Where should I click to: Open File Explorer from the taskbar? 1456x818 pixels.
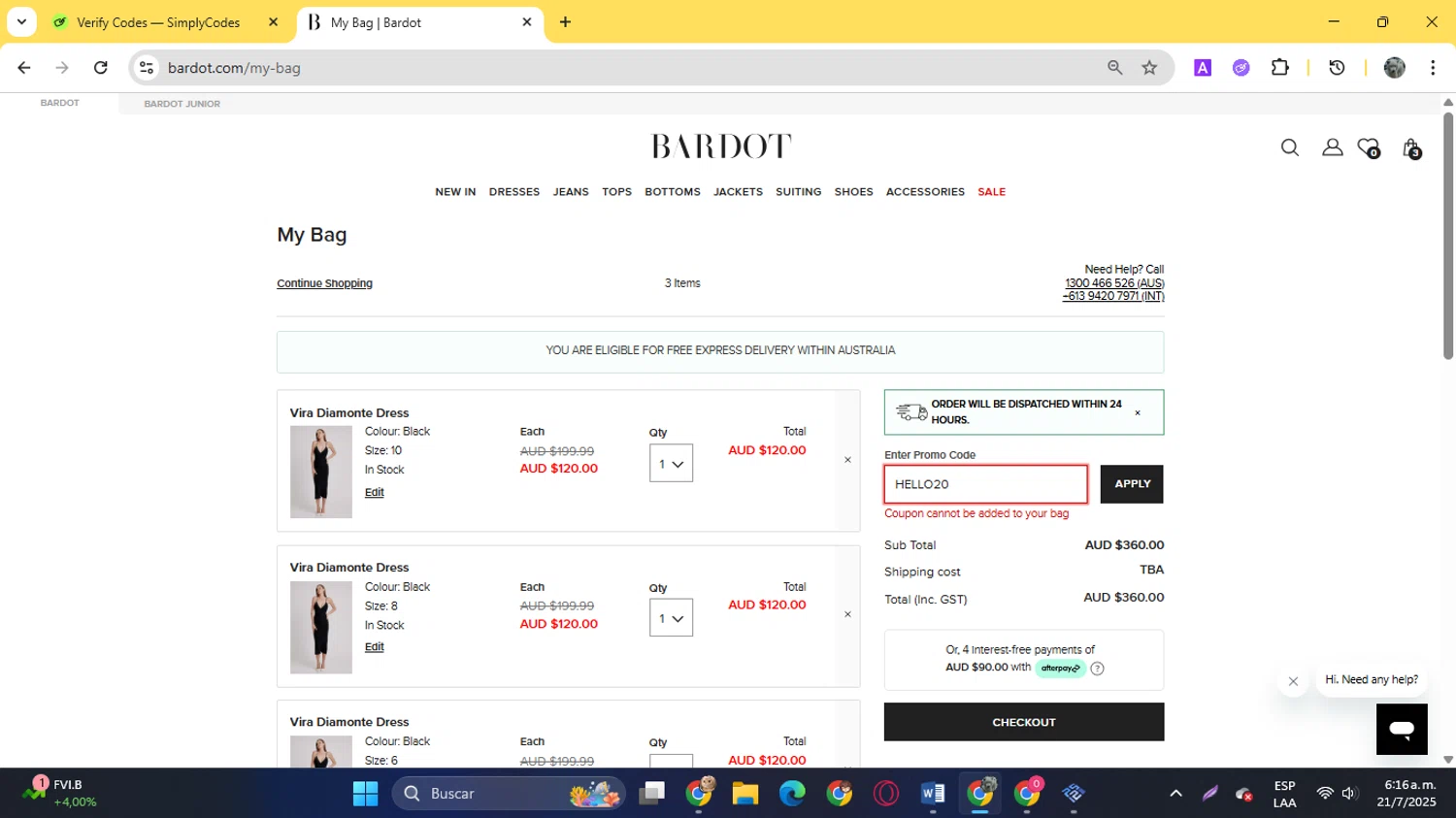[x=745, y=794]
